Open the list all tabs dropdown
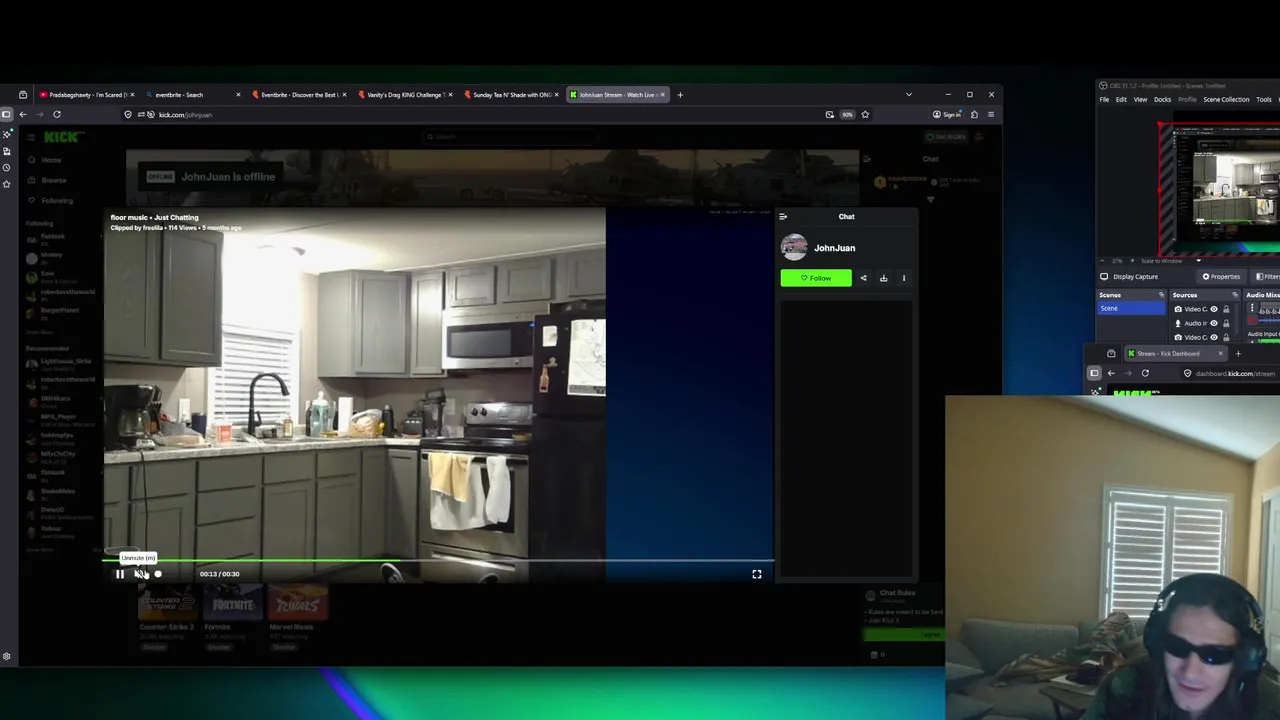1280x720 pixels. (908, 95)
